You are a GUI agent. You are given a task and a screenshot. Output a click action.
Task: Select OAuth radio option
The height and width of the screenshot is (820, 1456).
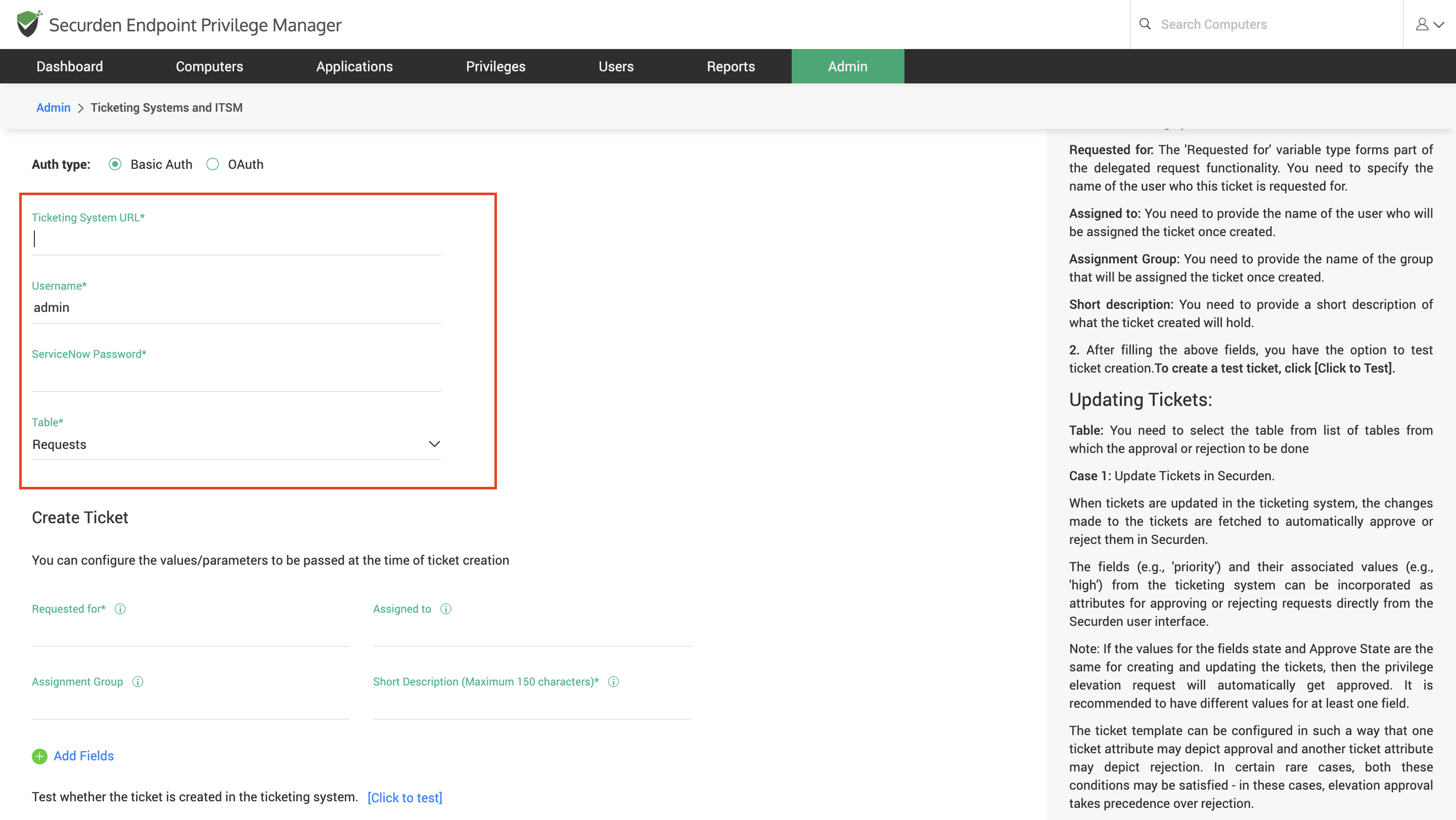coord(212,164)
